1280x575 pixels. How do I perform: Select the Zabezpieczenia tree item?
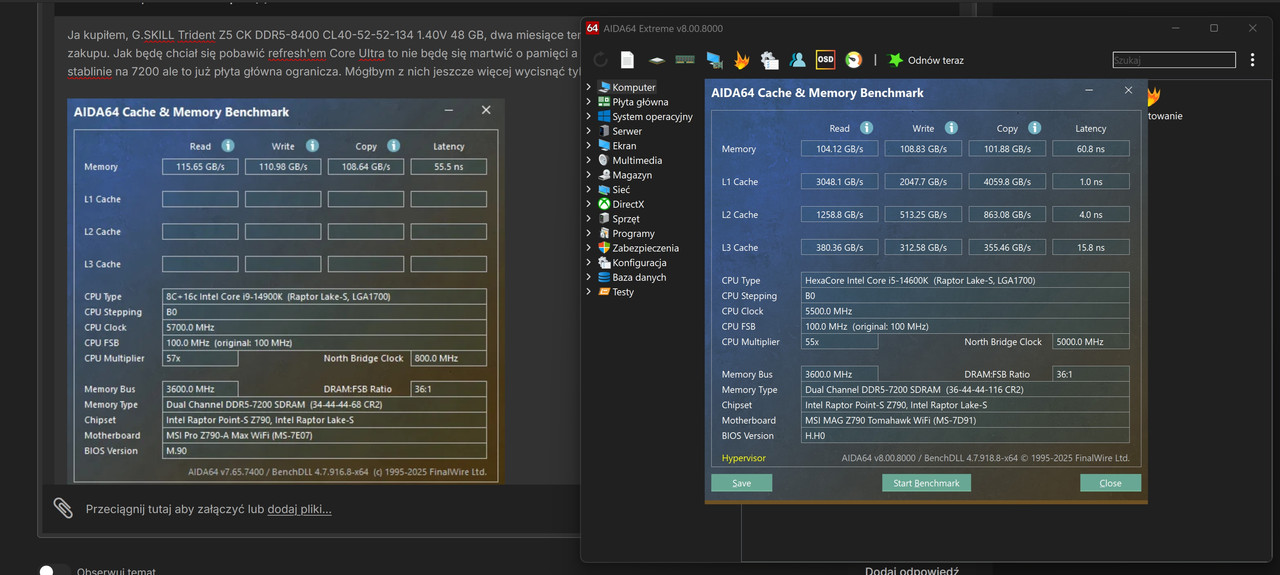(645, 248)
